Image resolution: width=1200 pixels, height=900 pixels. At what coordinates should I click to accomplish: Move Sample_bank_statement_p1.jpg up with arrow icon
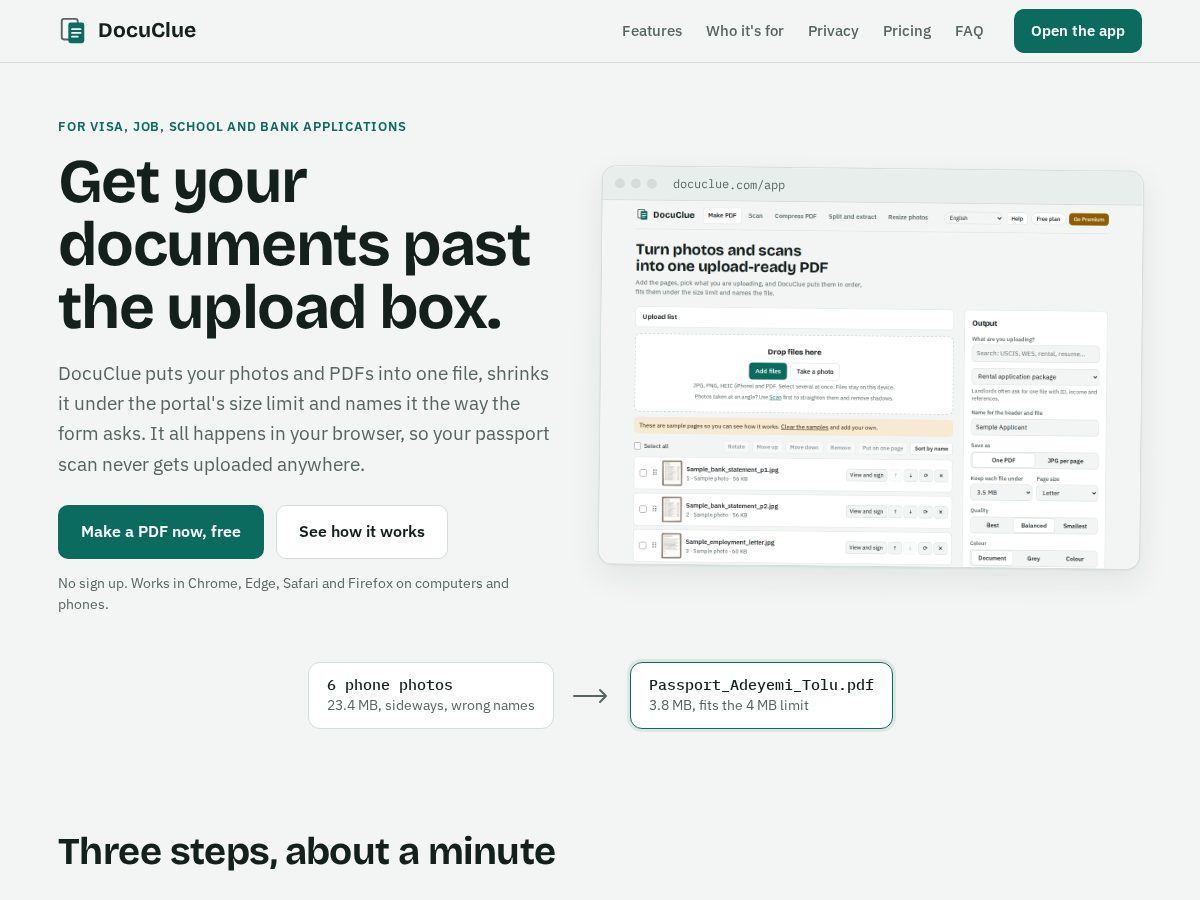tap(895, 476)
